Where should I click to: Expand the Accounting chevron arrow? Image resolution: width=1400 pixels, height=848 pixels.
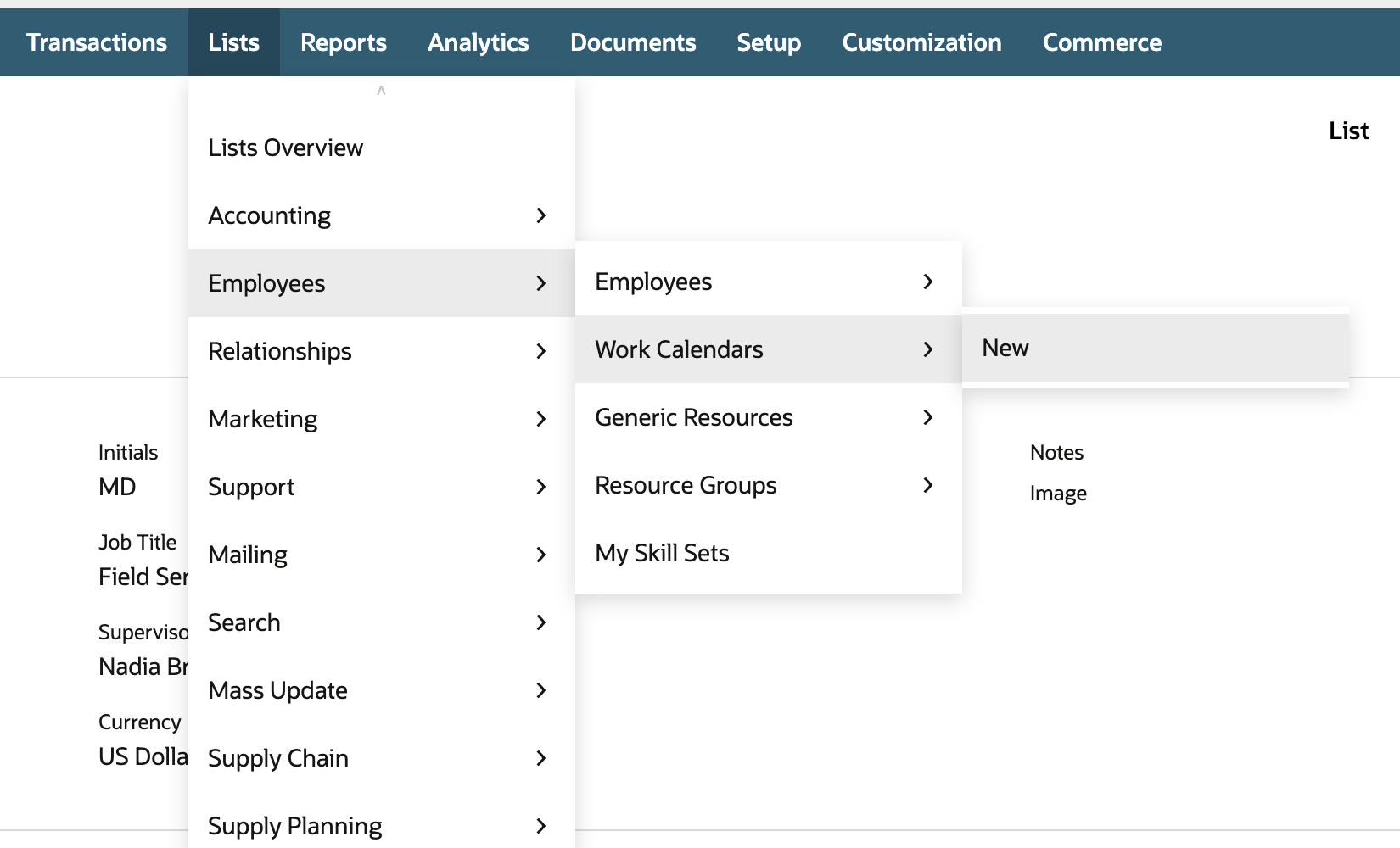tap(541, 215)
